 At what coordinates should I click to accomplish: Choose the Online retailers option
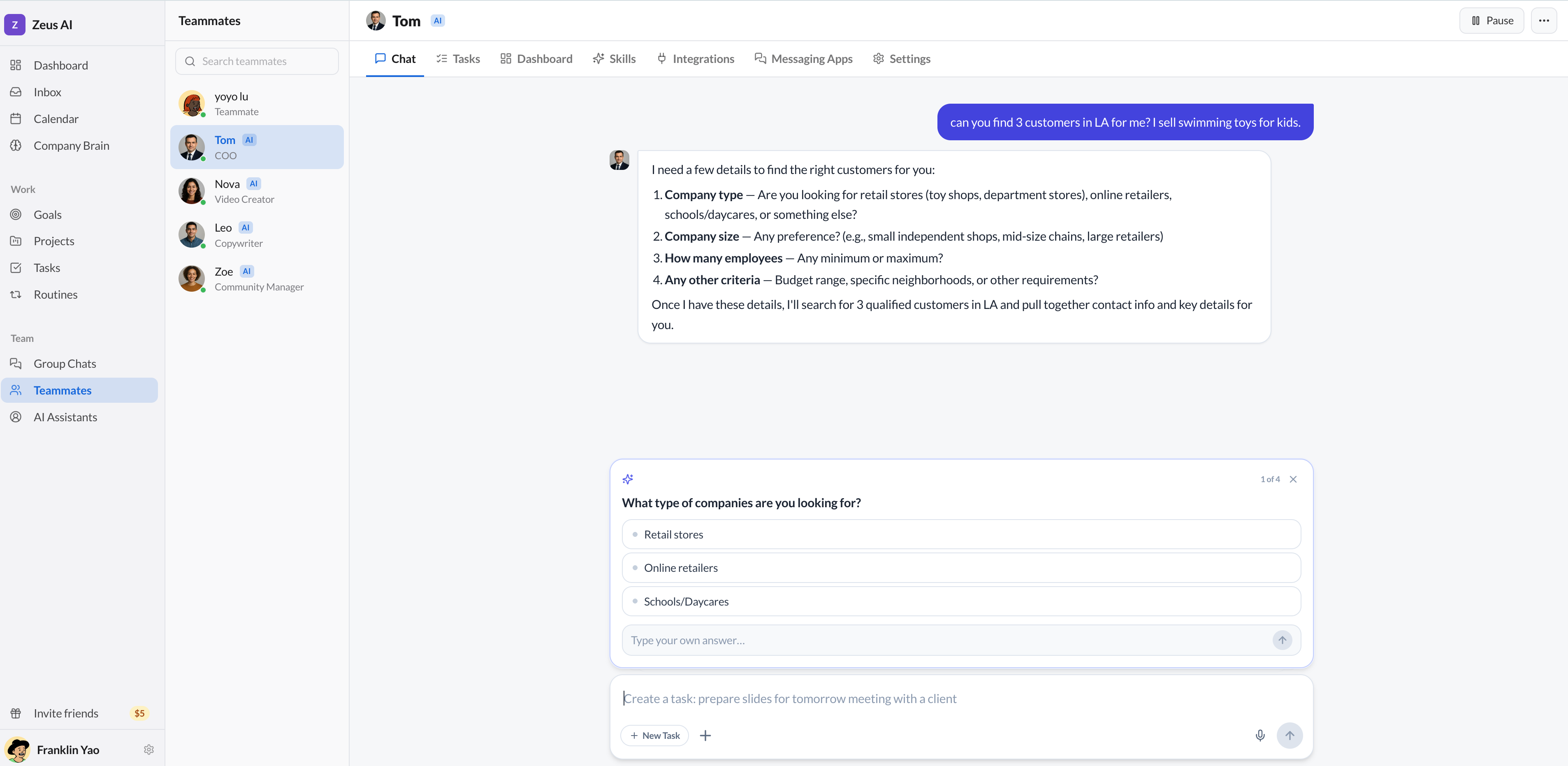[961, 567]
